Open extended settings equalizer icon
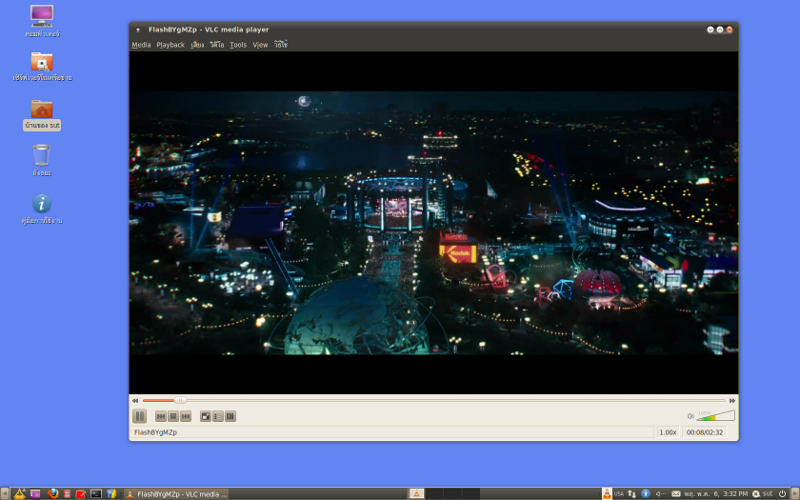Viewport: 800px width, 500px height. [230, 416]
